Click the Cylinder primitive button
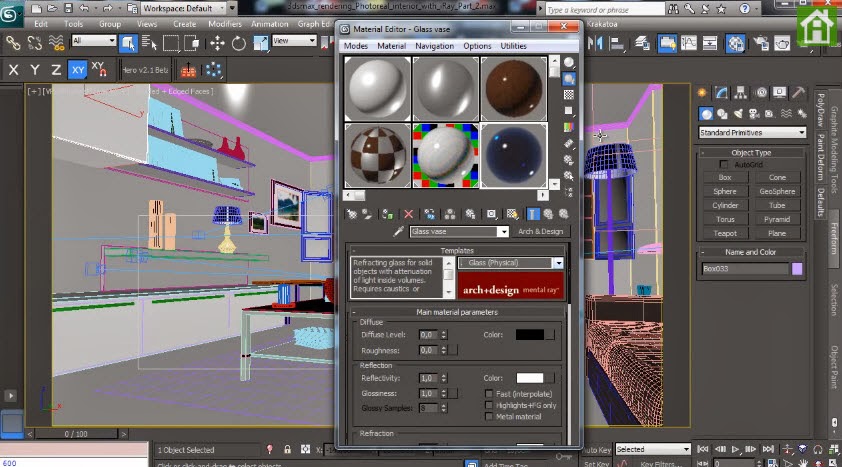Image resolution: width=842 pixels, height=467 pixels. point(725,206)
